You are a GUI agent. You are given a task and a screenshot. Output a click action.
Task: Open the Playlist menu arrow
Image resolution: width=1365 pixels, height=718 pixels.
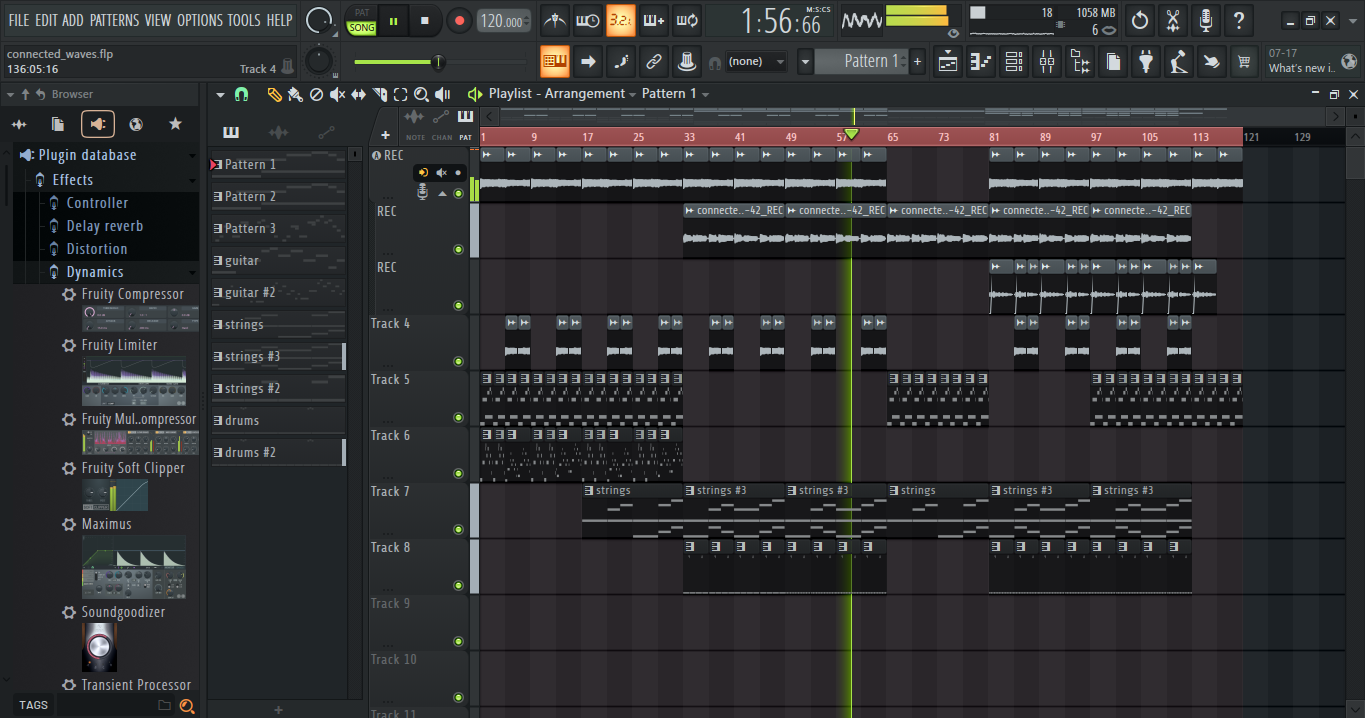[x=220, y=94]
